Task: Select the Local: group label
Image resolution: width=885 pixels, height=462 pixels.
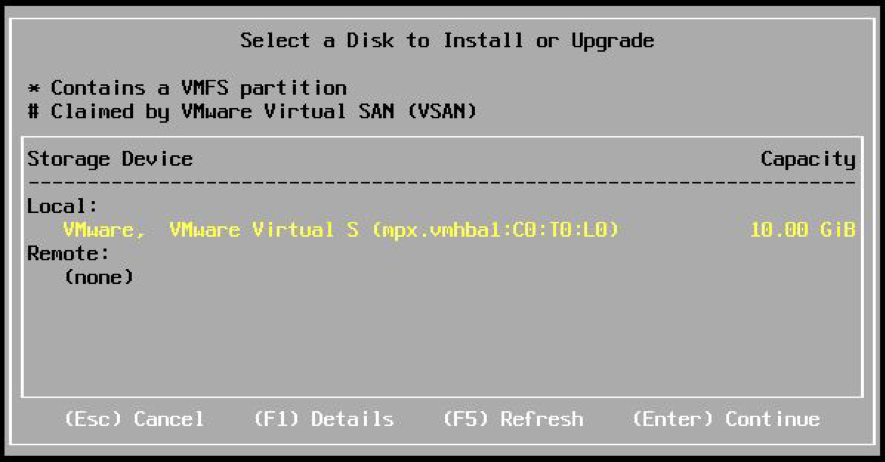Action: [63, 206]
